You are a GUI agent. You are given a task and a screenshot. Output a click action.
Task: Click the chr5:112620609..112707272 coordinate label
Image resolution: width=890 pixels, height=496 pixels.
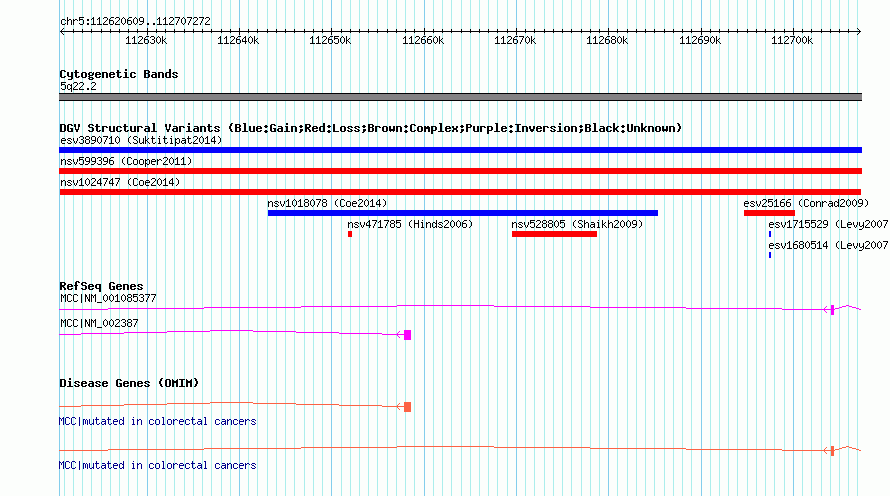135,21
